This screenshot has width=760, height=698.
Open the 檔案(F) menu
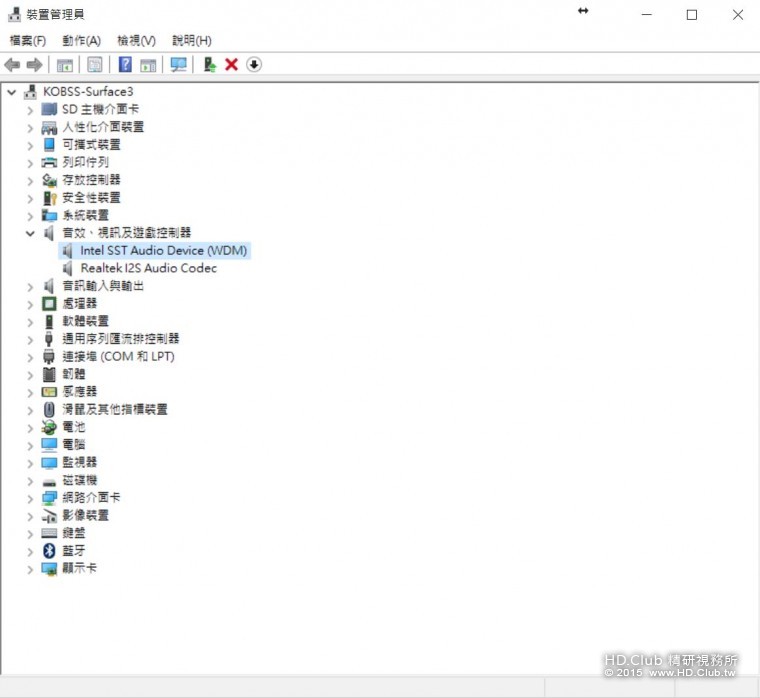coord(28,40)
